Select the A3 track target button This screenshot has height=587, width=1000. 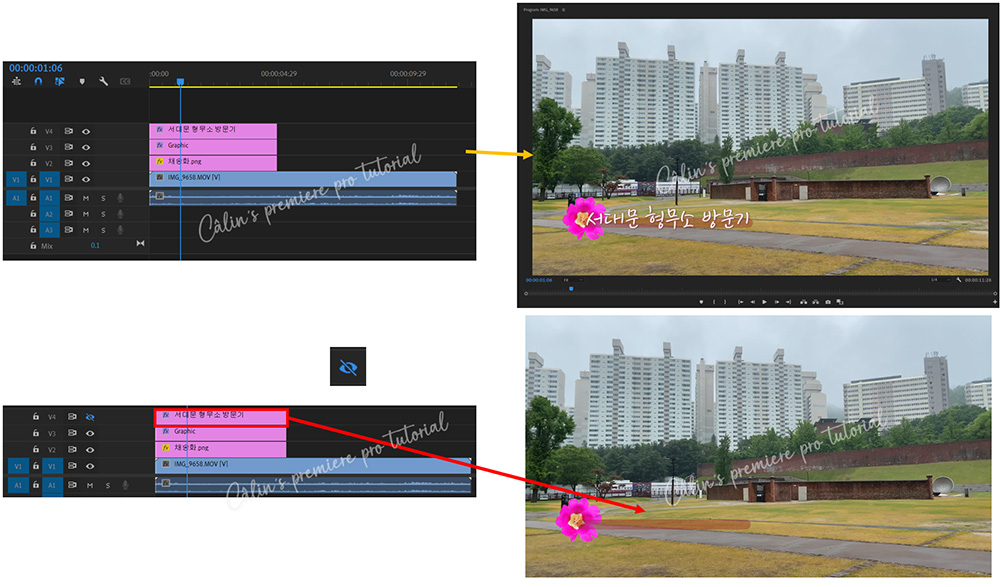(x=49, y=230)
